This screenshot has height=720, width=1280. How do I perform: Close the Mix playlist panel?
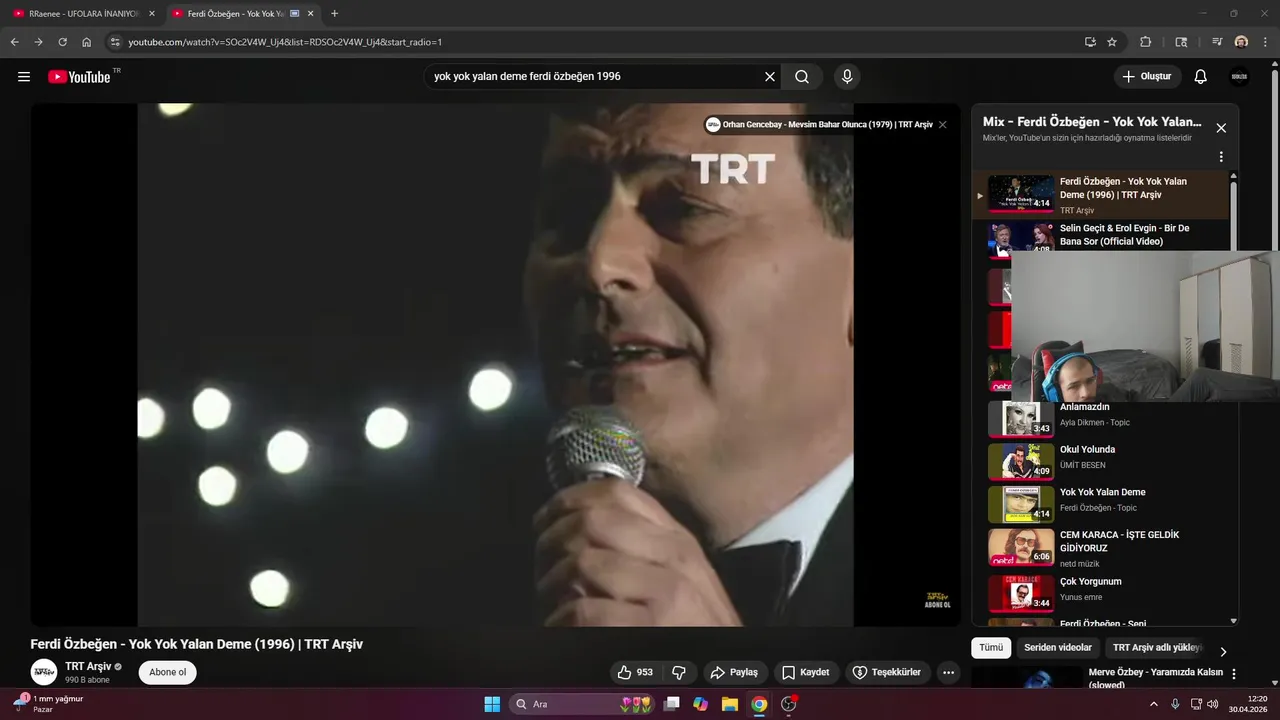click(1221, 128)
